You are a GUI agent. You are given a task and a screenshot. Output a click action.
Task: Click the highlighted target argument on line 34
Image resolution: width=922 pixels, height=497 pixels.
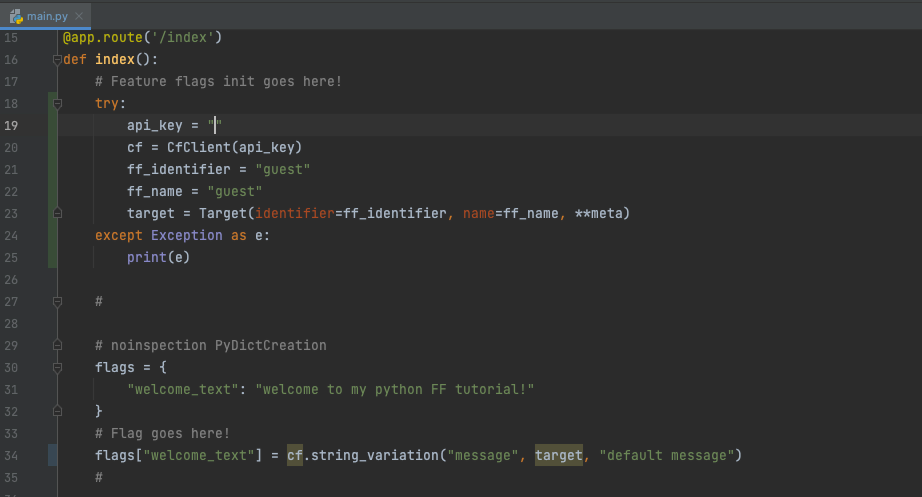coord(559,455)
